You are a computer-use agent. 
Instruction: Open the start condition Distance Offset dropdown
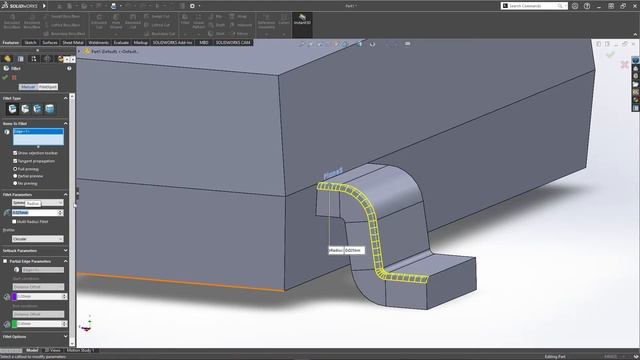[x=38, y=287]
